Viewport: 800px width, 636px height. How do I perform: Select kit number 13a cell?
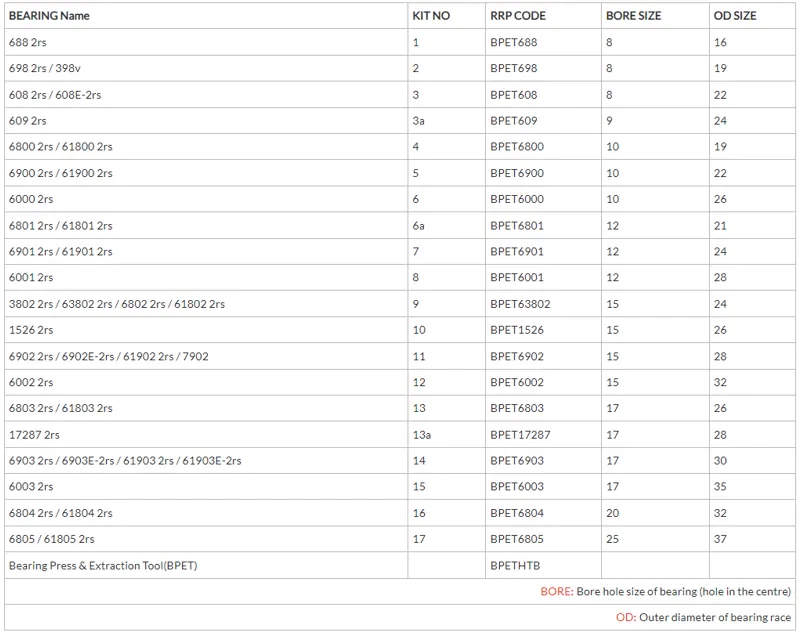pos(421,435)
